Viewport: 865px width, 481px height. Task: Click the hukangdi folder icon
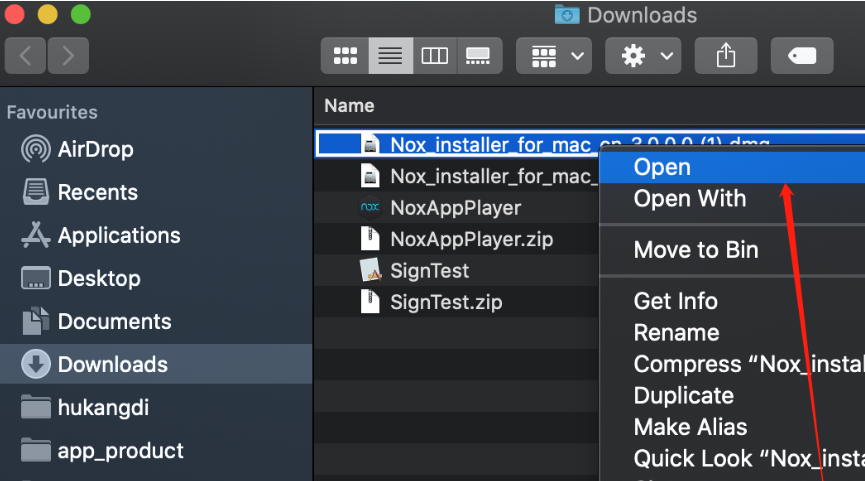click(36, 407)
